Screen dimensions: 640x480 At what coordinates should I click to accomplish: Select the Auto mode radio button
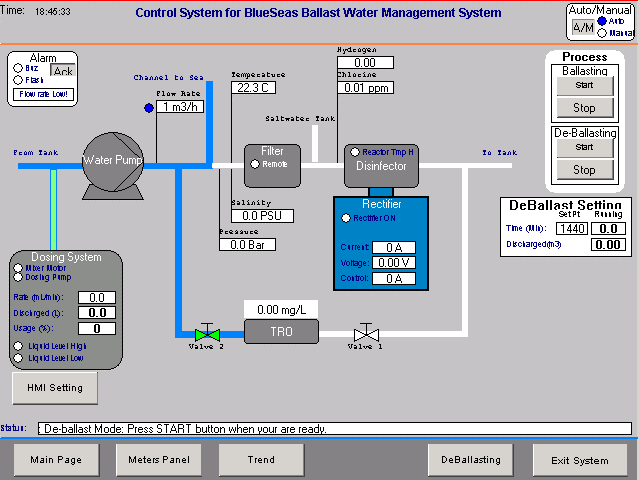tap(601, 21)
